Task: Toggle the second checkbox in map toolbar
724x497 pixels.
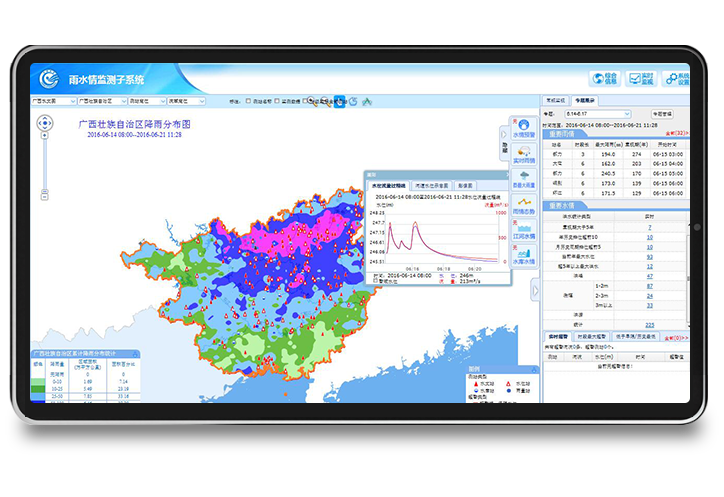Action: click(278, 101)
